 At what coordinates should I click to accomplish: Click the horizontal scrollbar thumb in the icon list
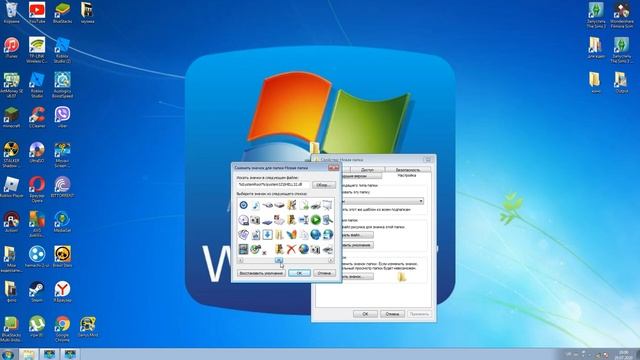[279, 260]
